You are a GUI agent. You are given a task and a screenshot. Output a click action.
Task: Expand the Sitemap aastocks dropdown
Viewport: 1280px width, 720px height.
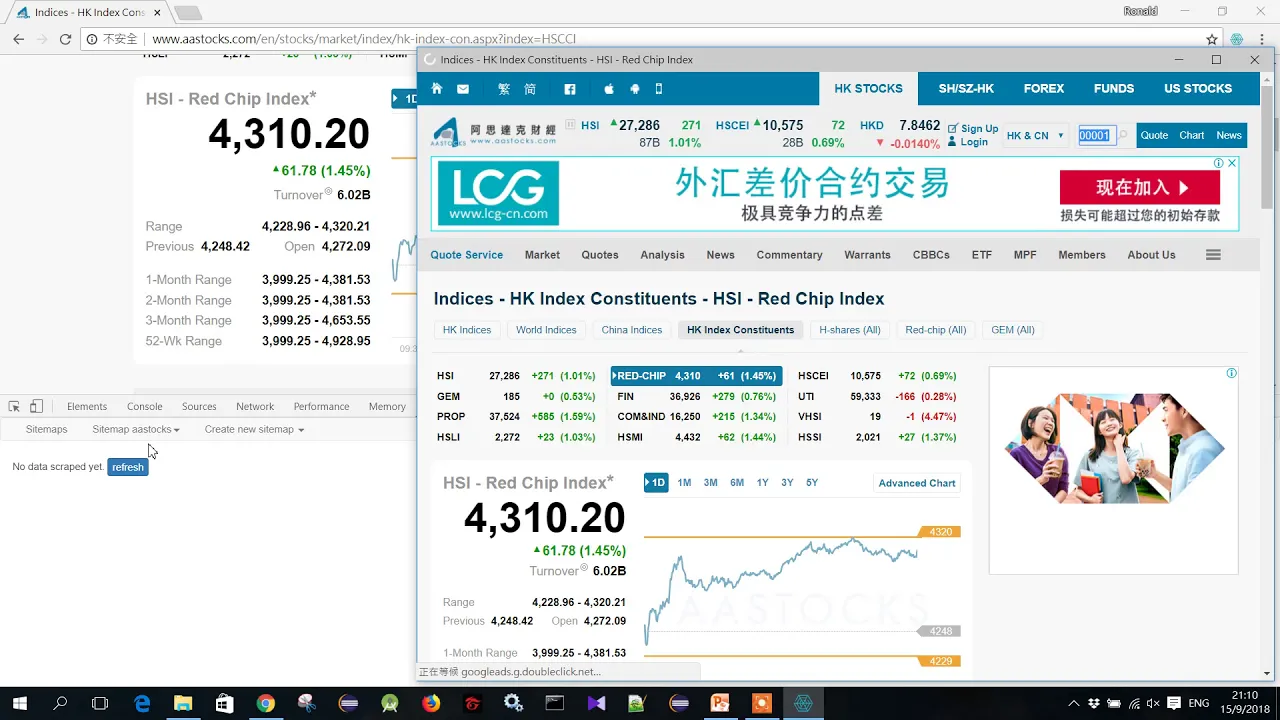point(136,429)
